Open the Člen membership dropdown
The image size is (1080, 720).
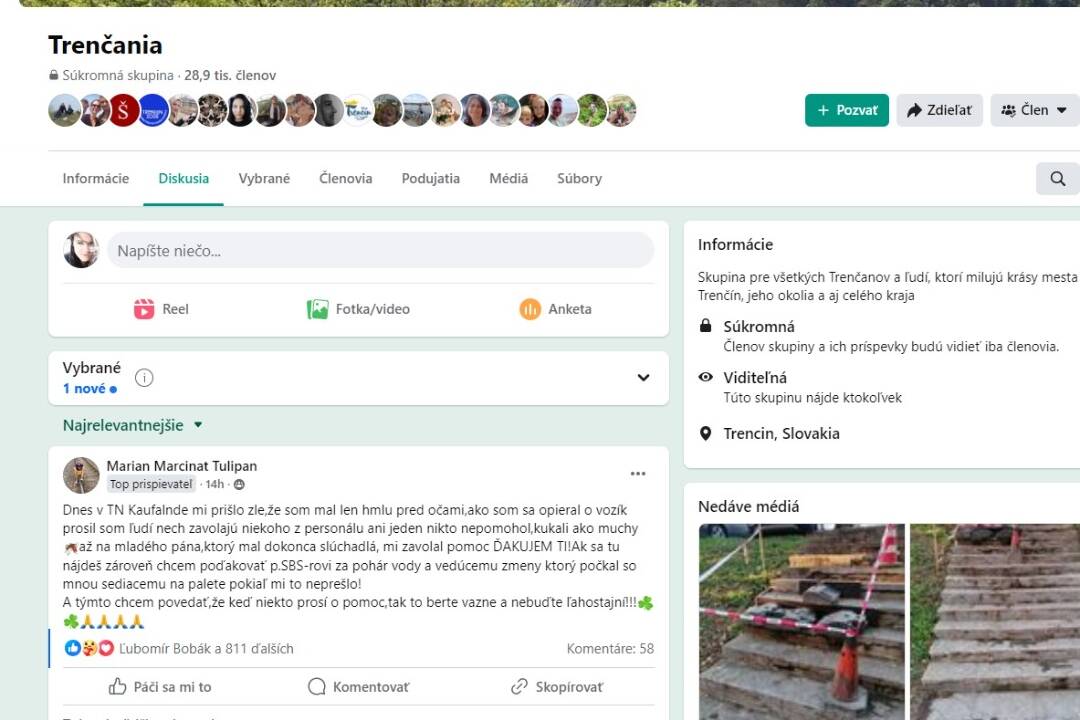1034,110
